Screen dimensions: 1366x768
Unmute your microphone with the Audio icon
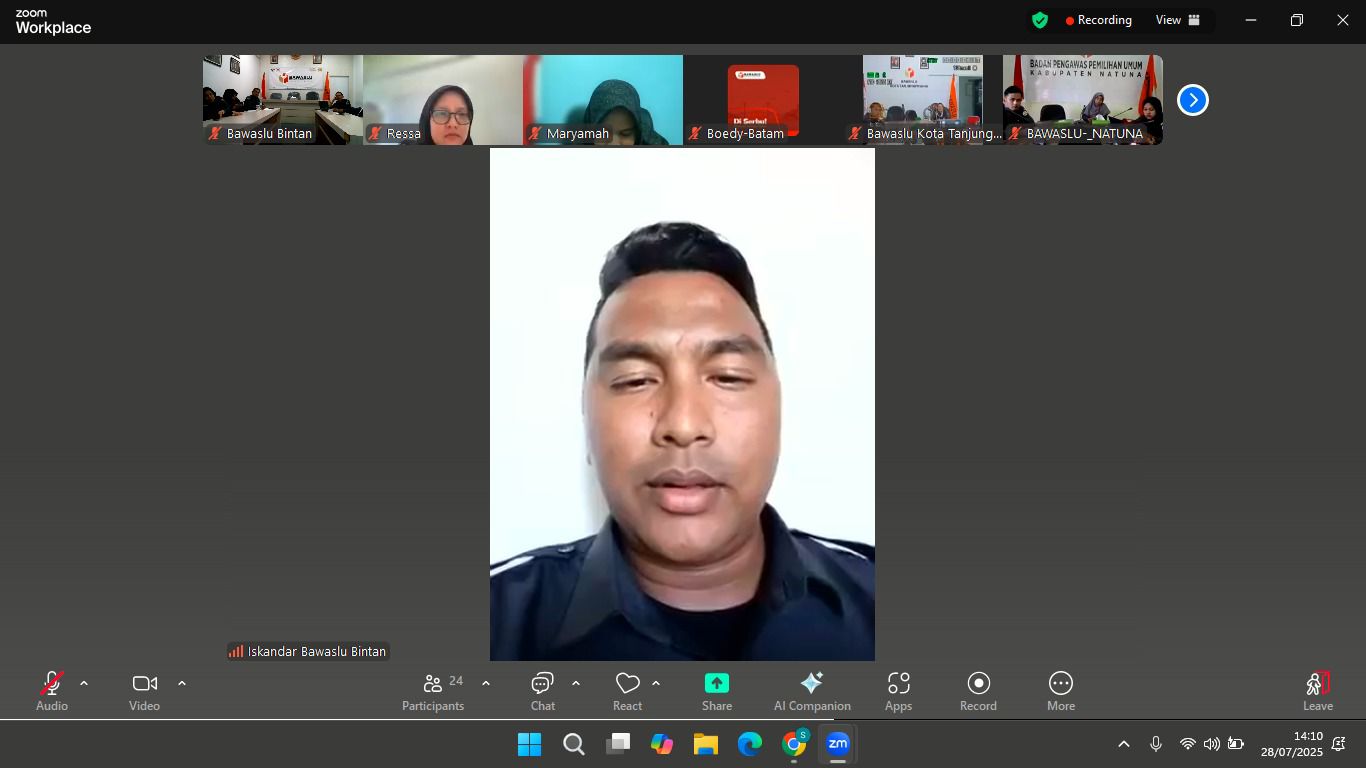click(x=51, y=690)
